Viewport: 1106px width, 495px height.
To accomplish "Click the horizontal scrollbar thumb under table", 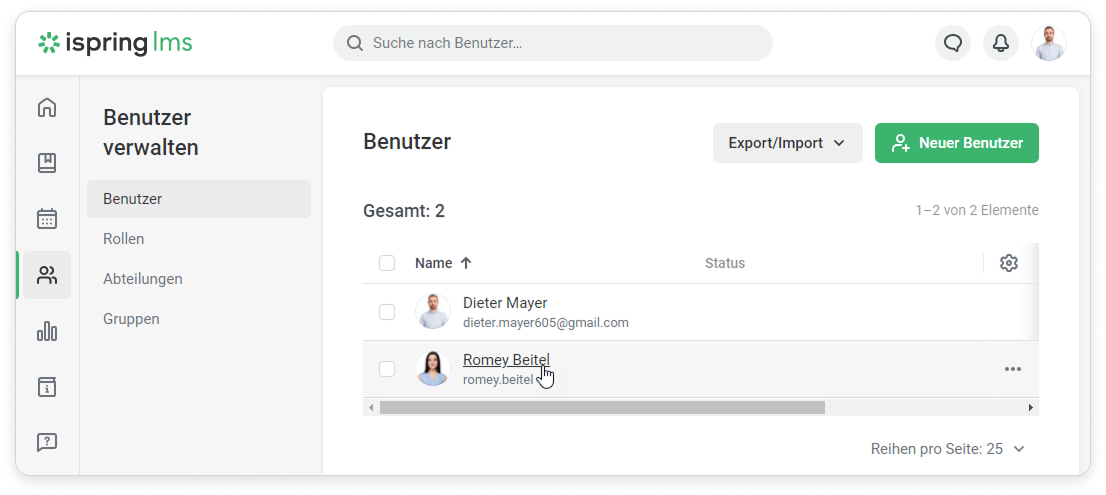I will pos(602,407).
